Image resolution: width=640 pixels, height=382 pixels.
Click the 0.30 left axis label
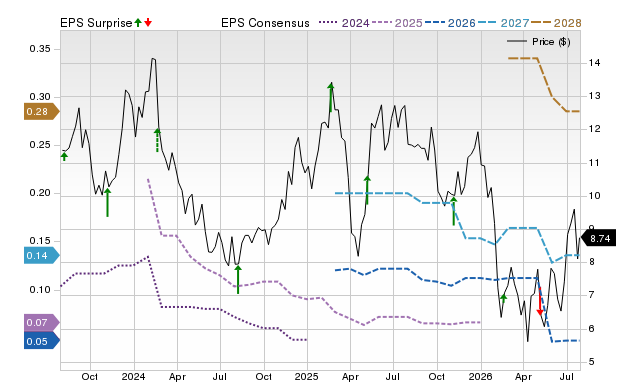[x=40, y=97]
